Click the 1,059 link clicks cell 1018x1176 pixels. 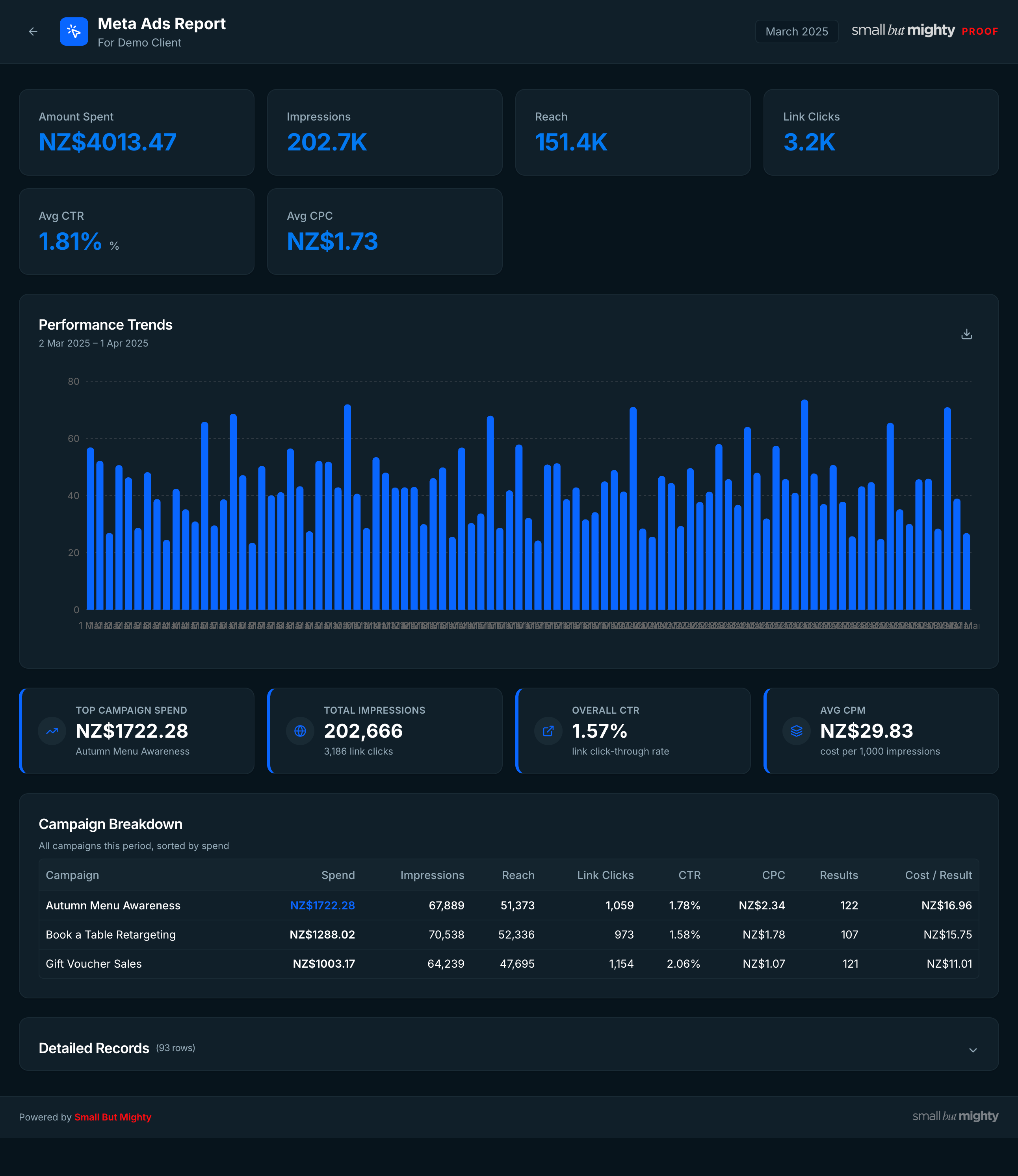pos(619,905)
